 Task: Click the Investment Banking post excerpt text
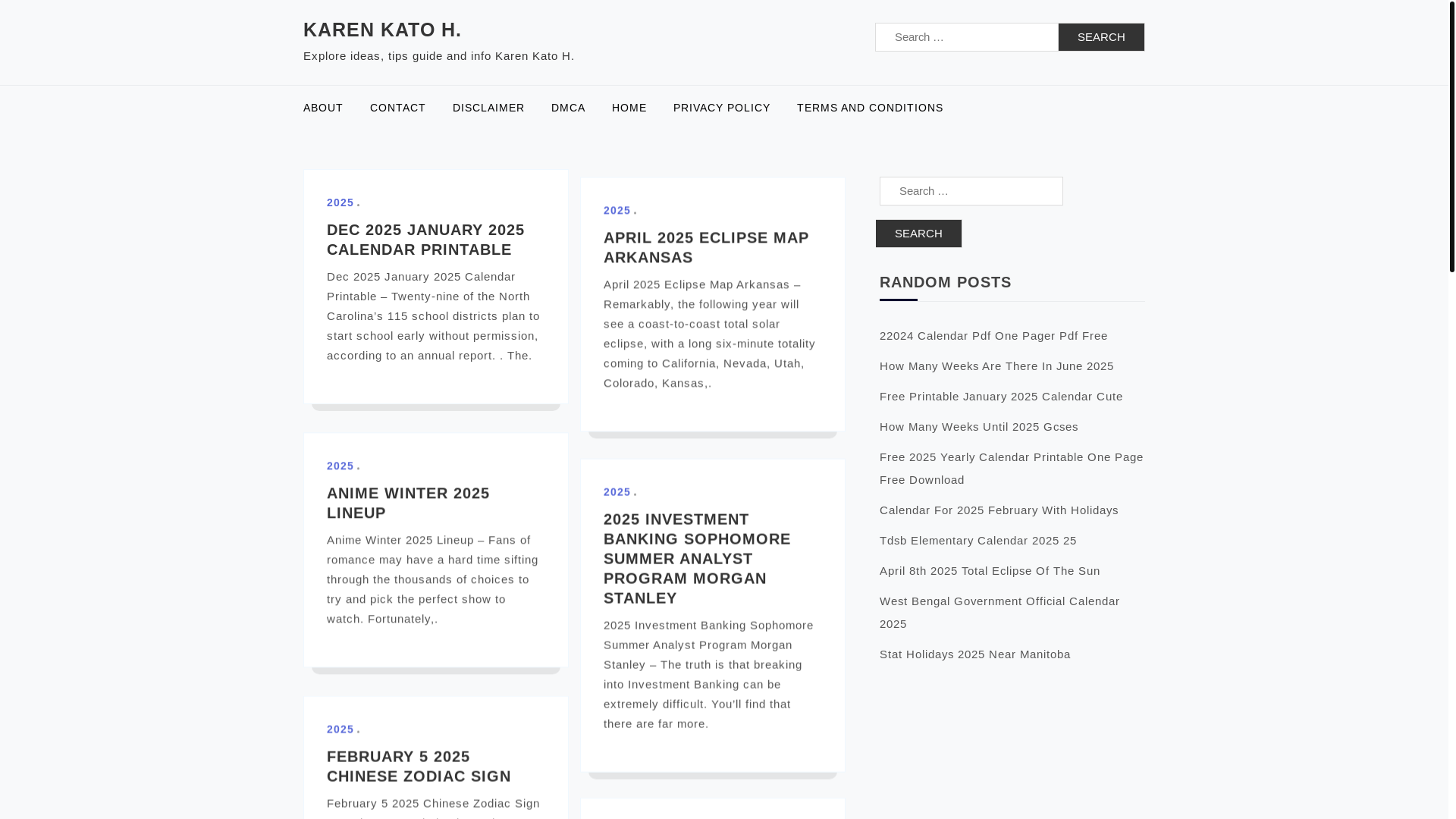click(708, 674)
